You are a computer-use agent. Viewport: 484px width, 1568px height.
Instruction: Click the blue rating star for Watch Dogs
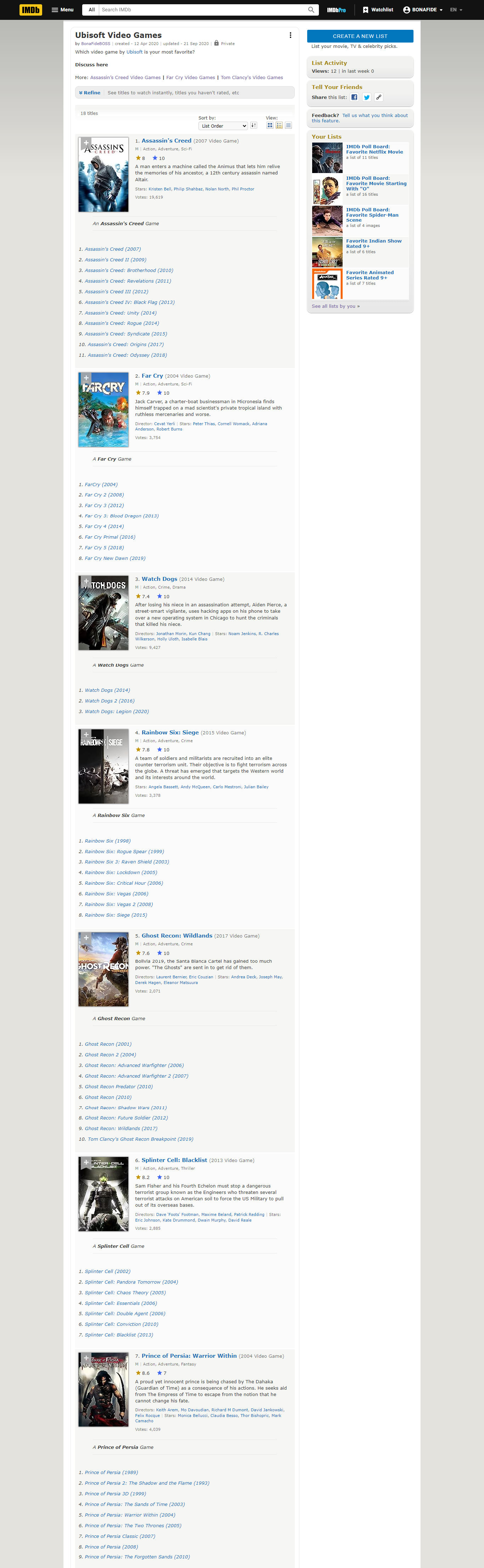point(159,596)
